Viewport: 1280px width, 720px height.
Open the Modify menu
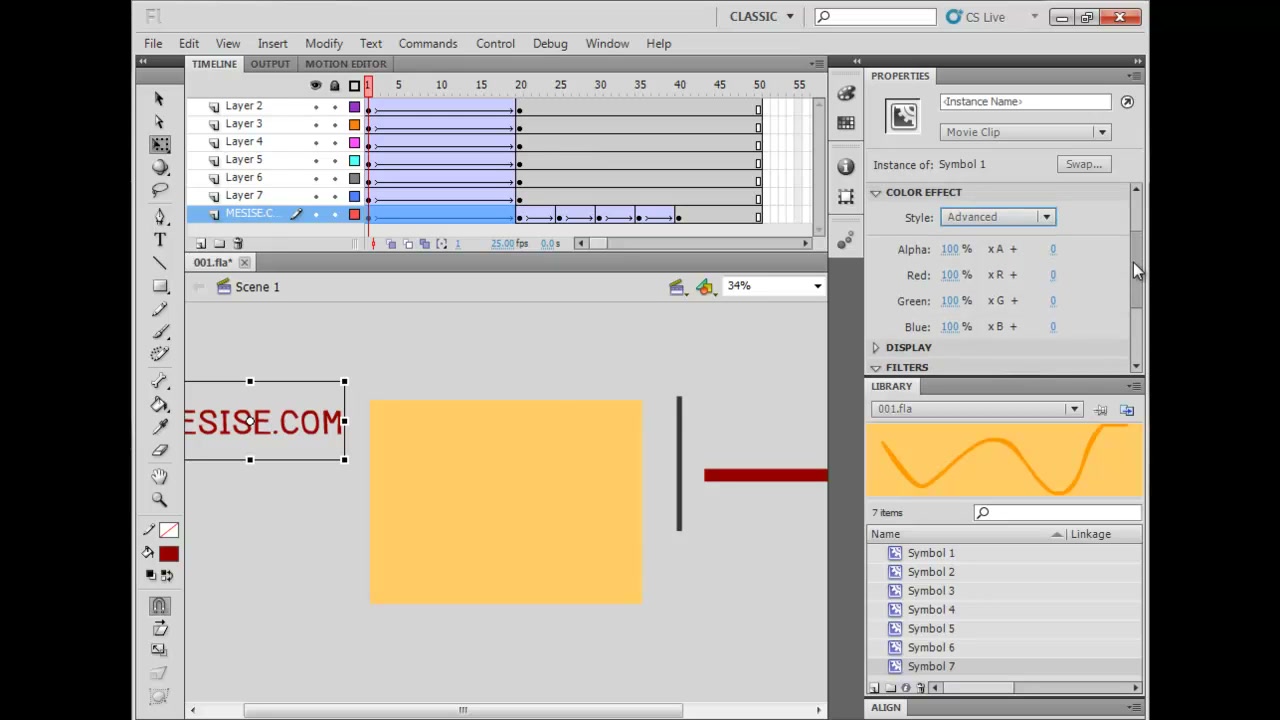(x=324, y=44)
